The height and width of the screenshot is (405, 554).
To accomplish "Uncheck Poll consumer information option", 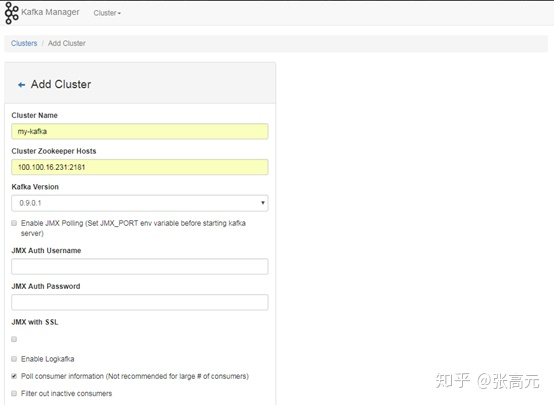I will pyautogui.click(x=14, y=376).
